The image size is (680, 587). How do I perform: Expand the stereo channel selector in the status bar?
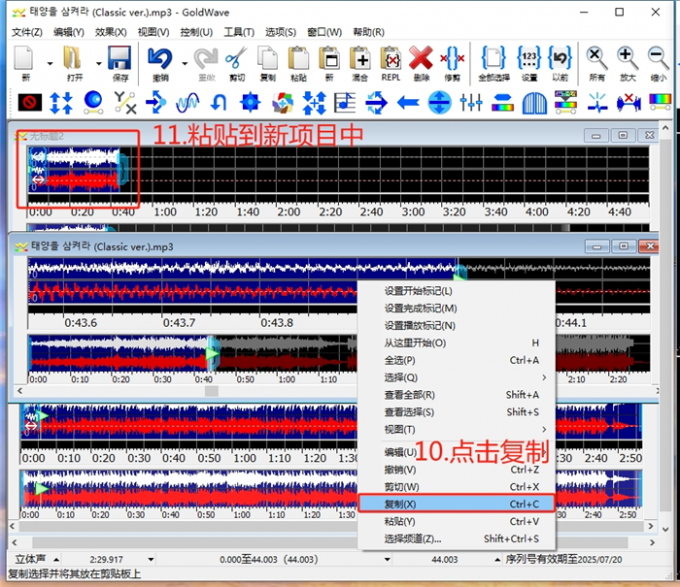click(x=56, y=560)
